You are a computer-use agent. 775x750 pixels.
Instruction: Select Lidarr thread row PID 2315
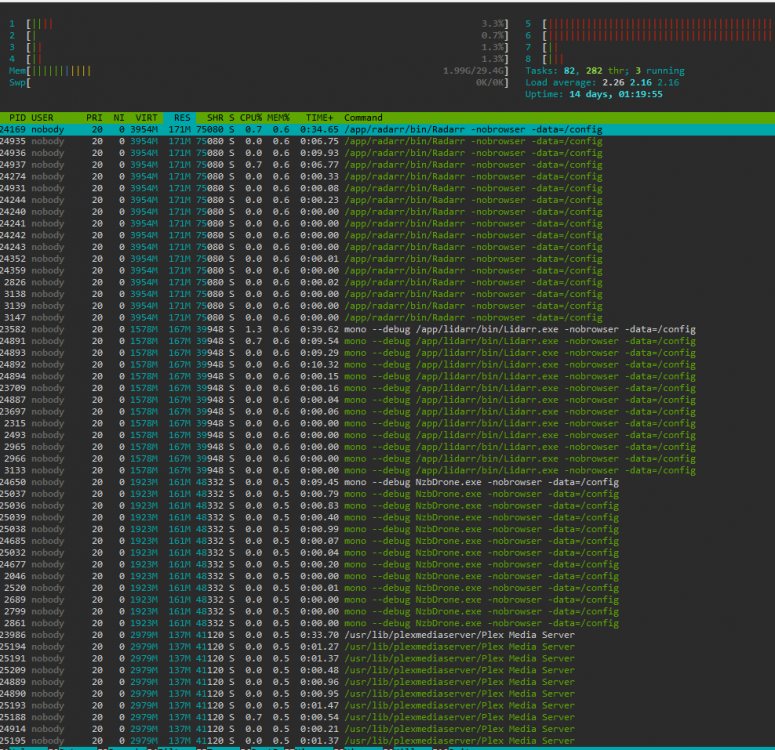click(x=388, y=423)
